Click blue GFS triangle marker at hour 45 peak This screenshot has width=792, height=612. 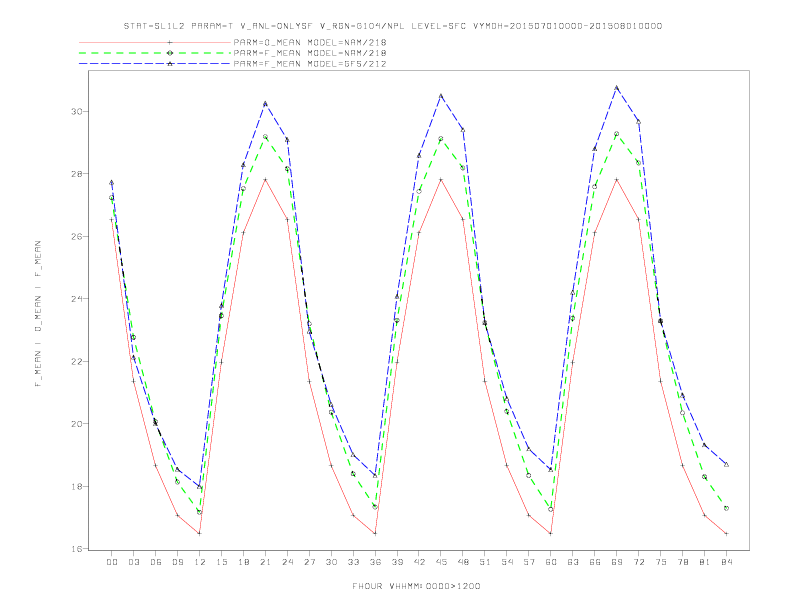pos(441,96)
